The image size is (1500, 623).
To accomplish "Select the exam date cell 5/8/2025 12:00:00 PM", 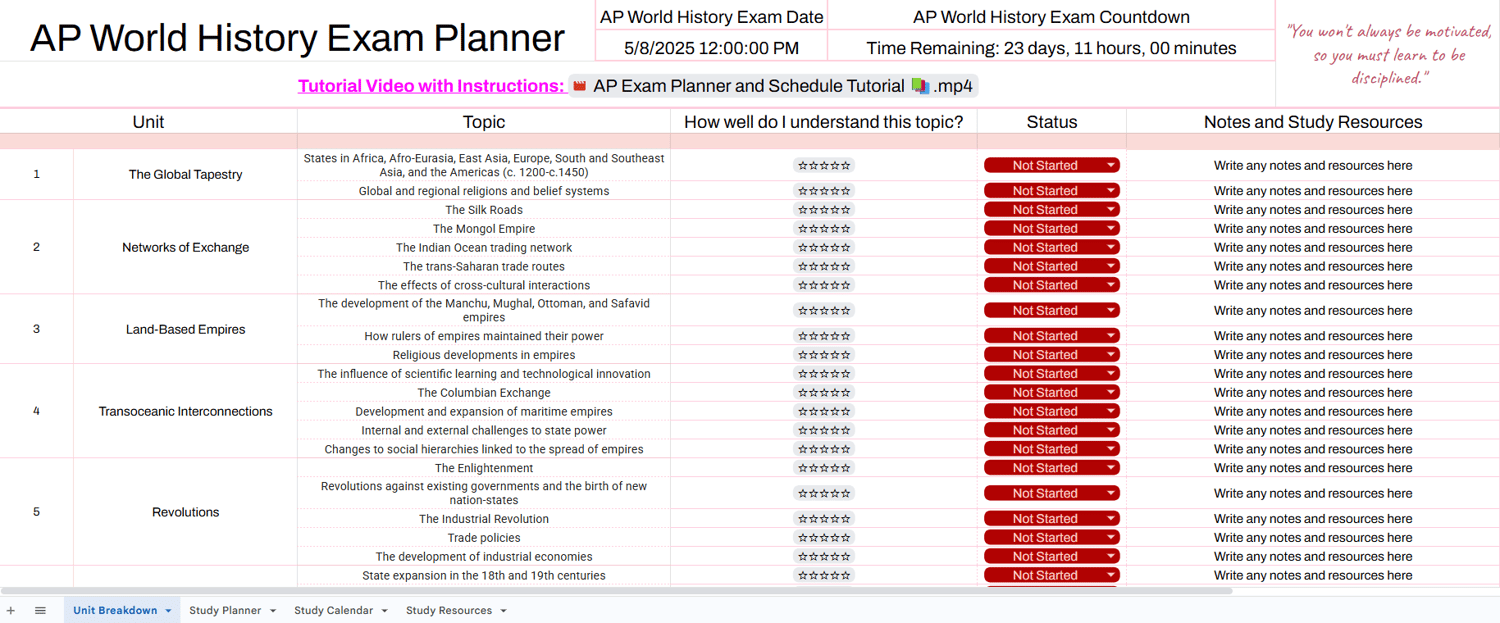I will [x=711, y=47].
